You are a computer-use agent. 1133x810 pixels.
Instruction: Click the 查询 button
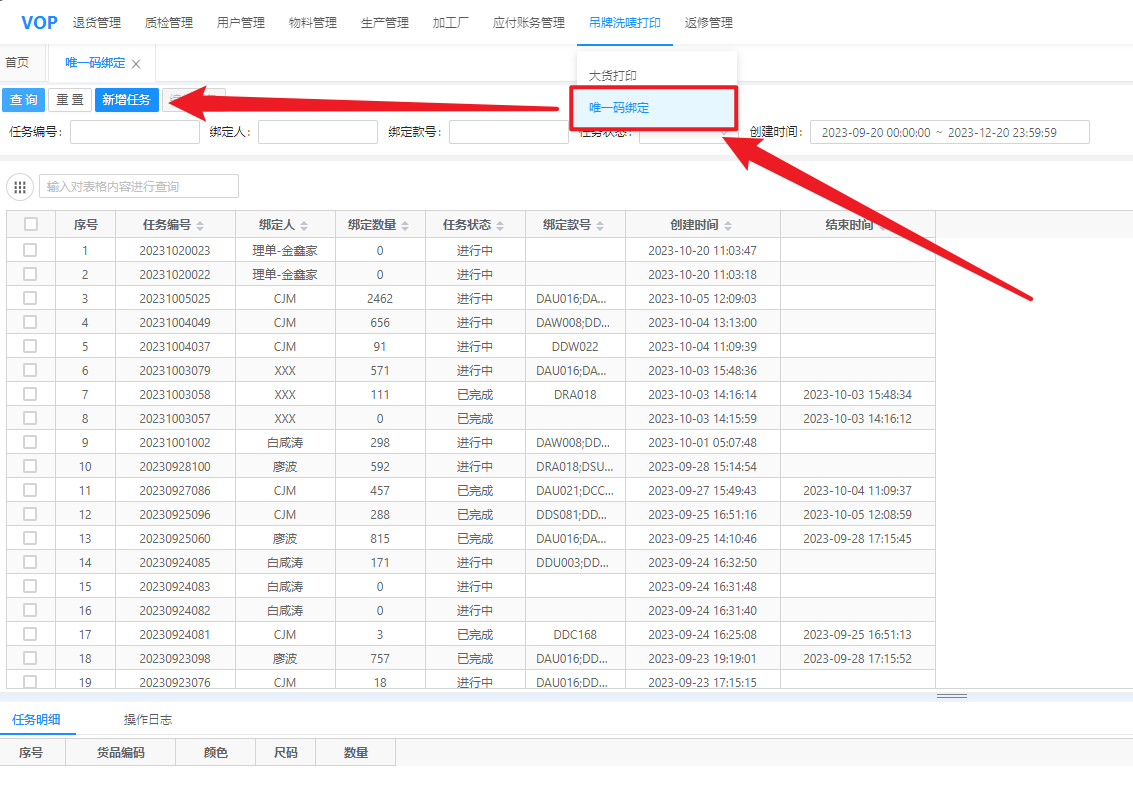coord(24,100)
